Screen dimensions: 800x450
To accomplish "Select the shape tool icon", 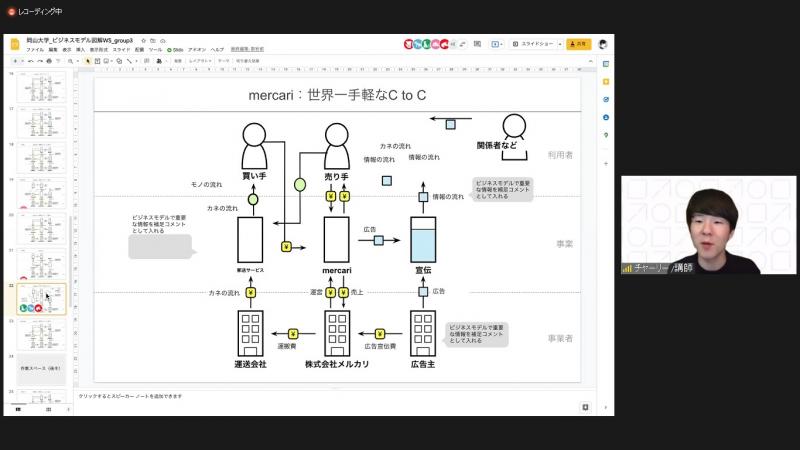I will [x=119, y=61].
